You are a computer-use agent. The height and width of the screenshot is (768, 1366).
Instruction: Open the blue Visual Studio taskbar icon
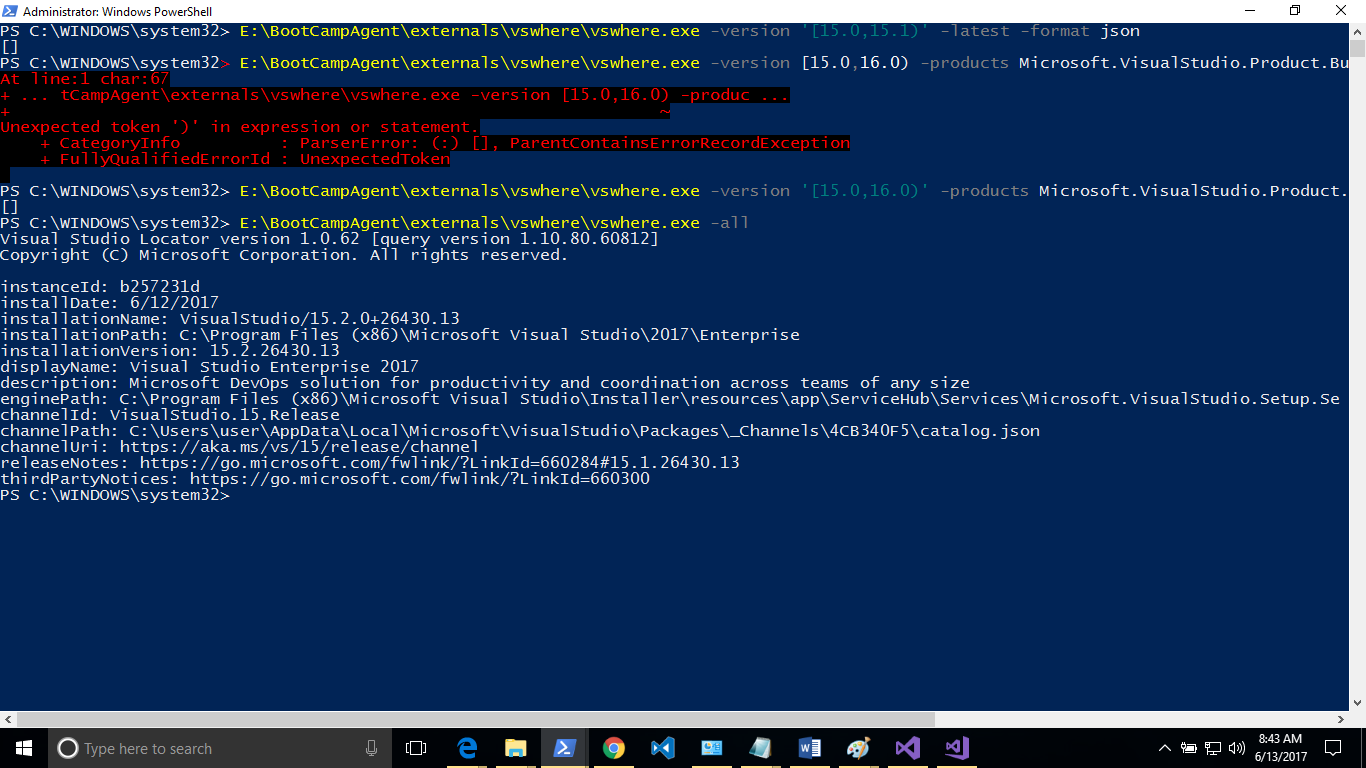point(663,748)
